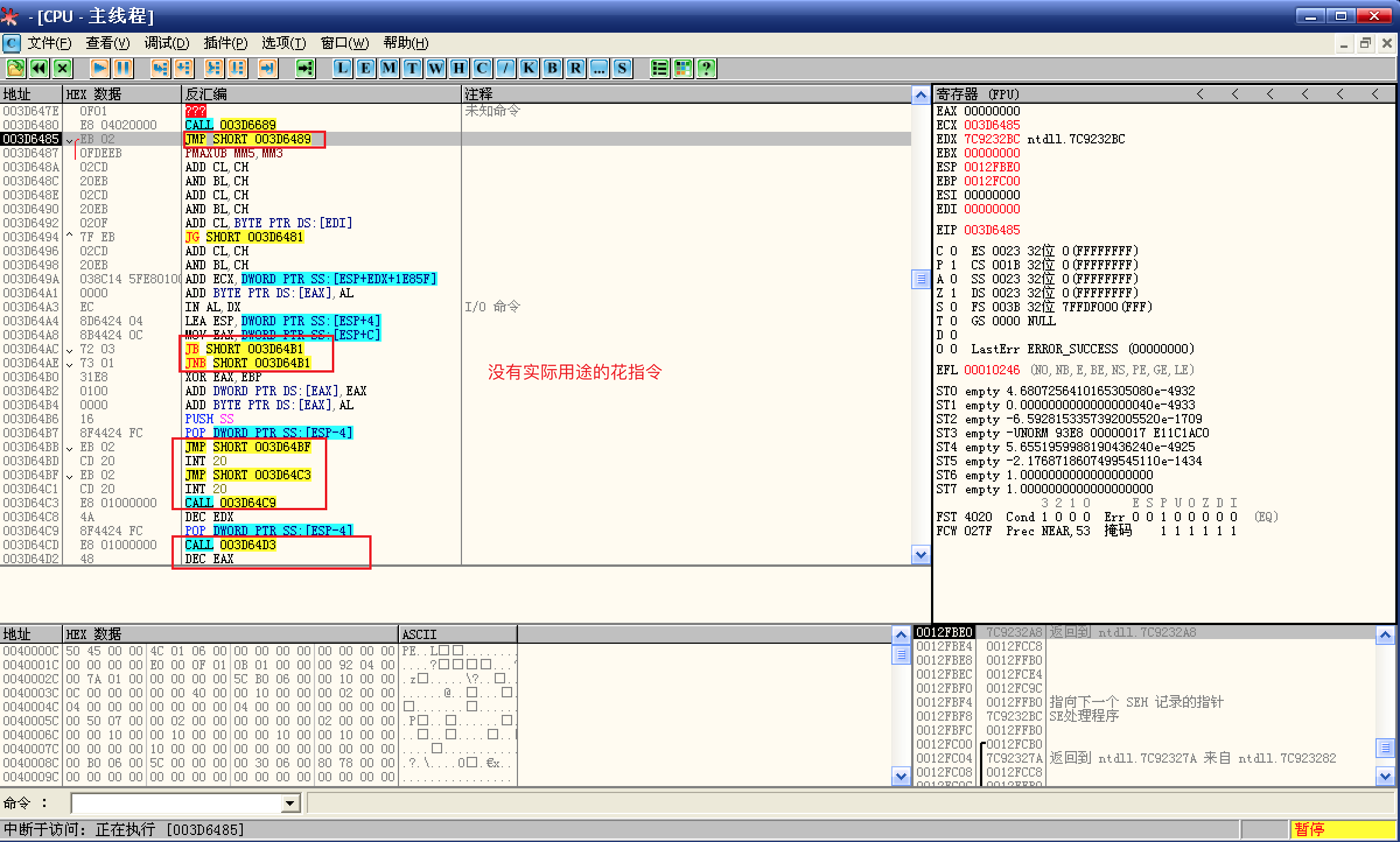The height and width of the screenshot is (842, 1400).
Task: Click the Help question mark icon
Action: pos(706,69)
